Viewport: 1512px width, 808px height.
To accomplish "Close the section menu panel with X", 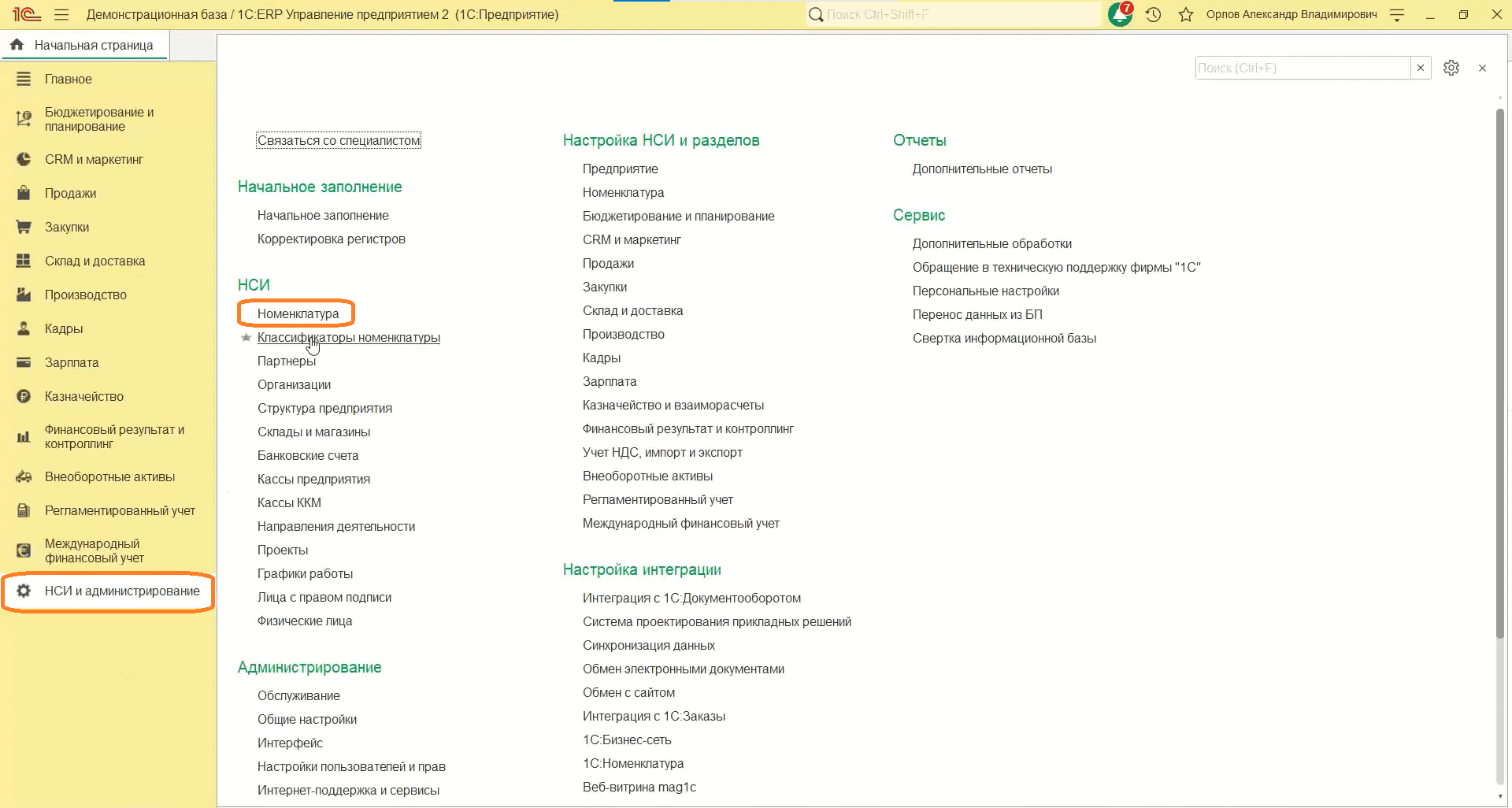I will 1482,68.
